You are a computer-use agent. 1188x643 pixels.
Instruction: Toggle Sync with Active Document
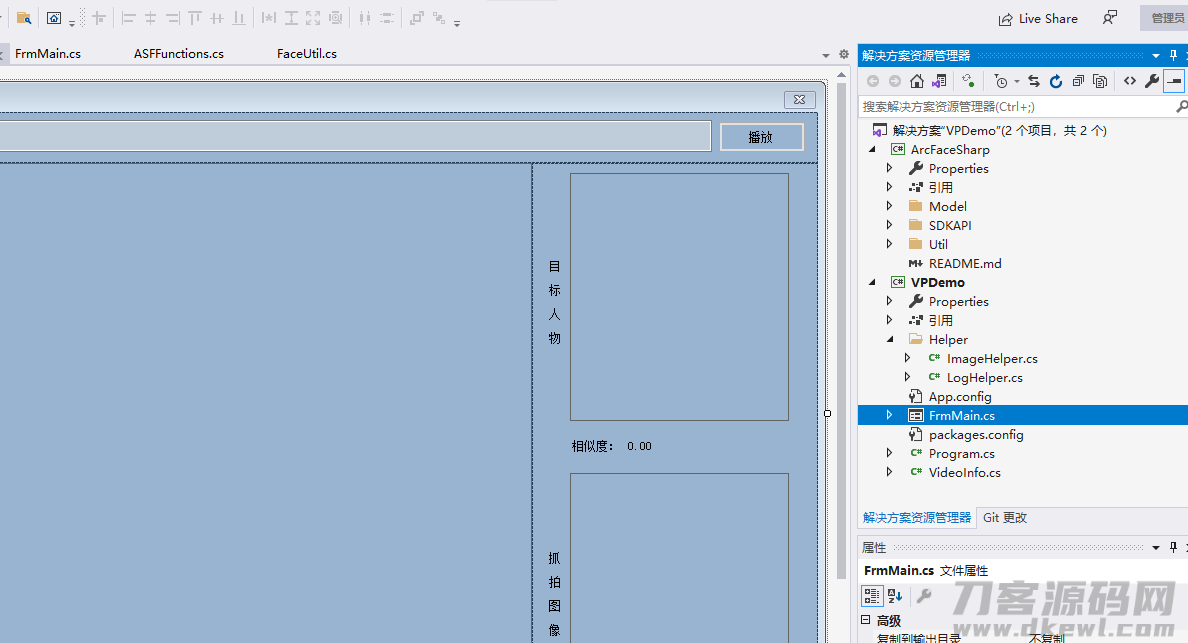(1033, 81)
